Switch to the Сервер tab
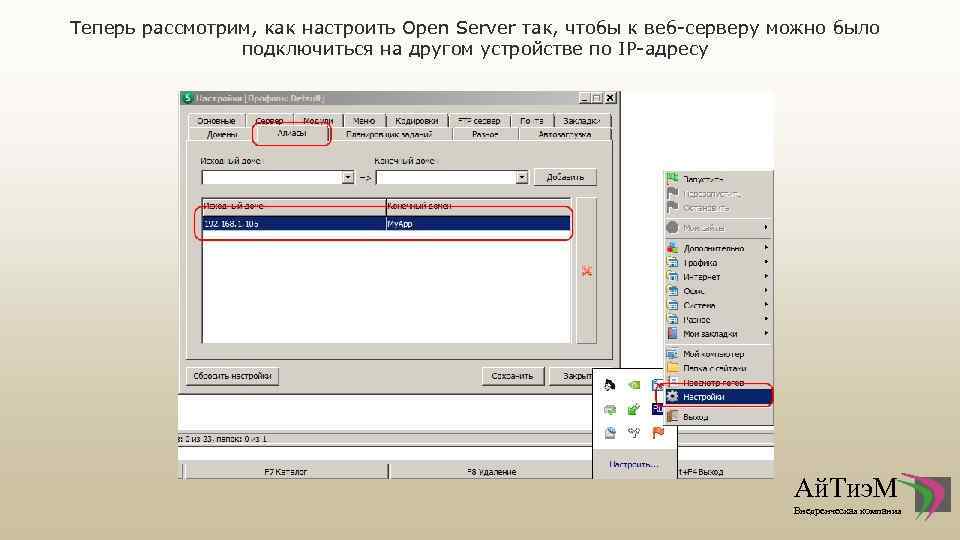The width and height of the screenshot is (960, 540). coord(269,121)
